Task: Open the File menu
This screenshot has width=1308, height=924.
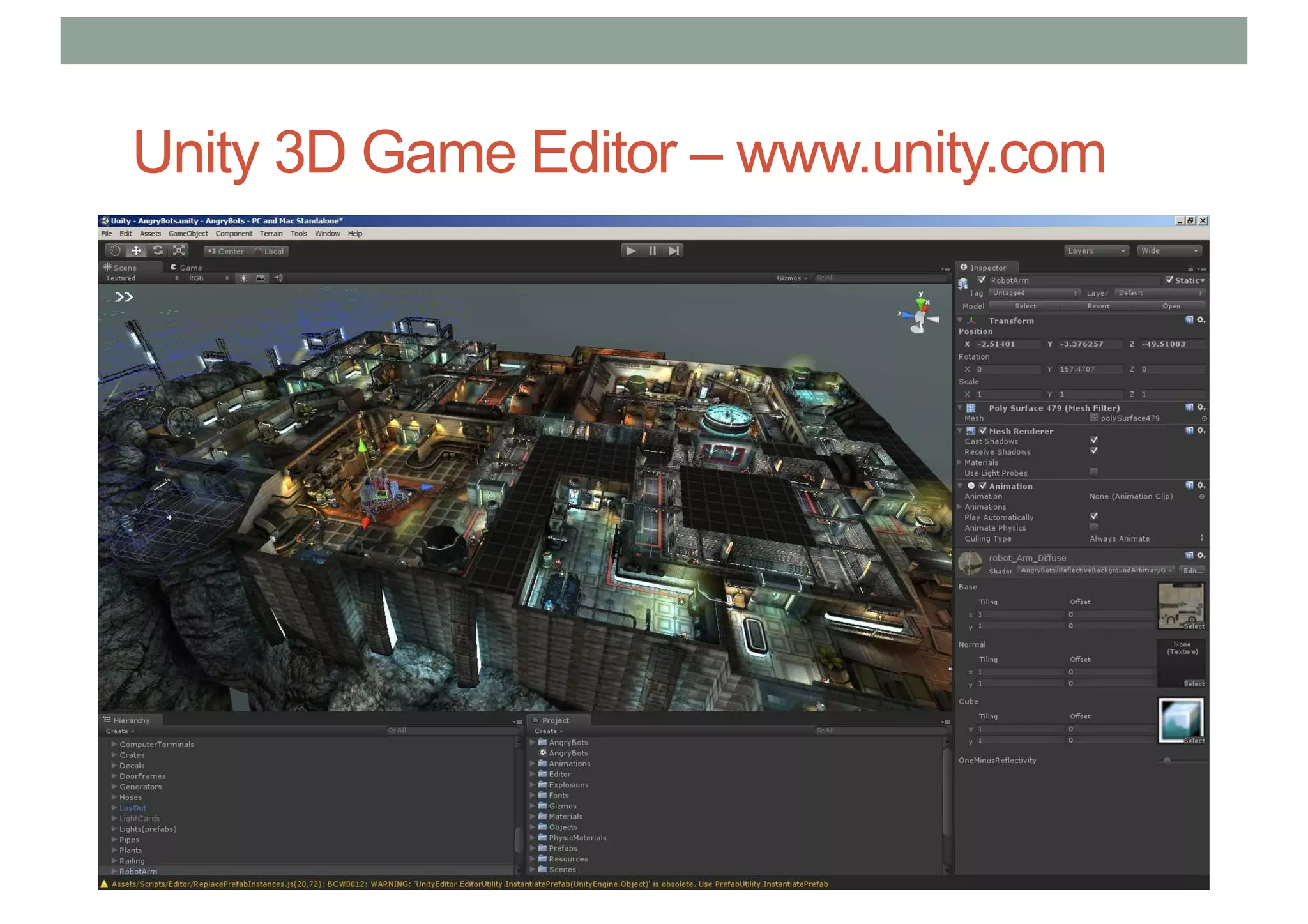Action: click(107, 234)
